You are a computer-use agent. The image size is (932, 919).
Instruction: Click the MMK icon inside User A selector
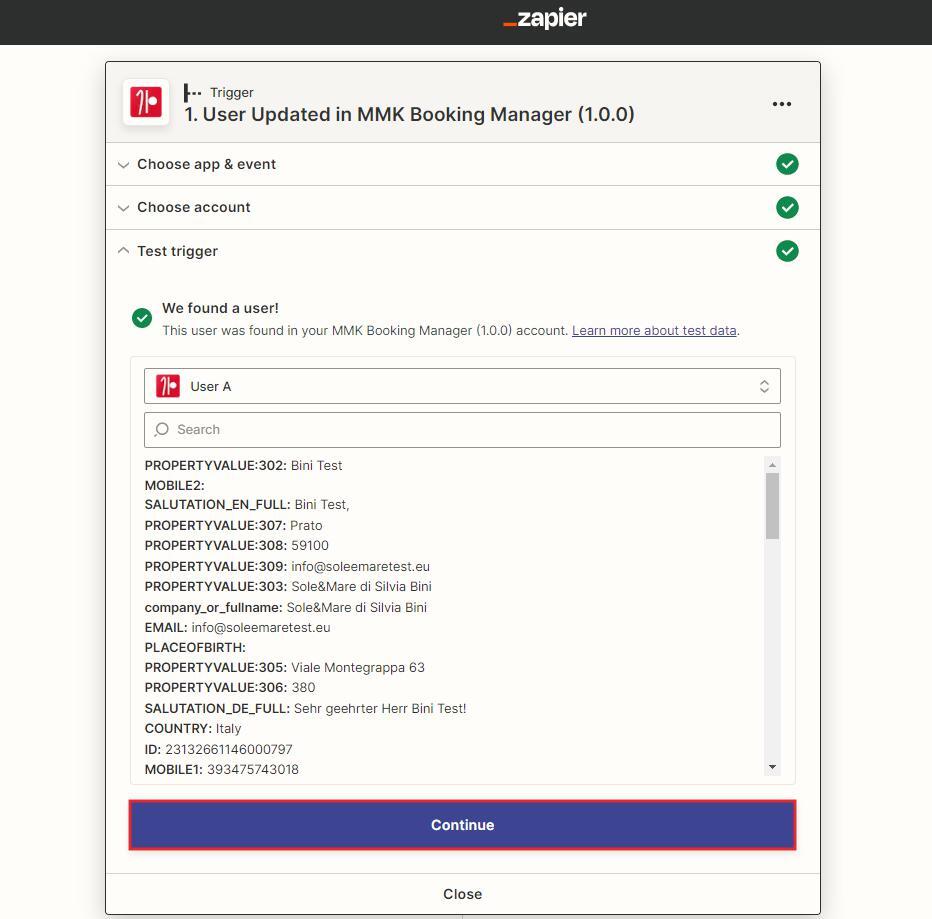pyautogui.click(x=168, y=386)
